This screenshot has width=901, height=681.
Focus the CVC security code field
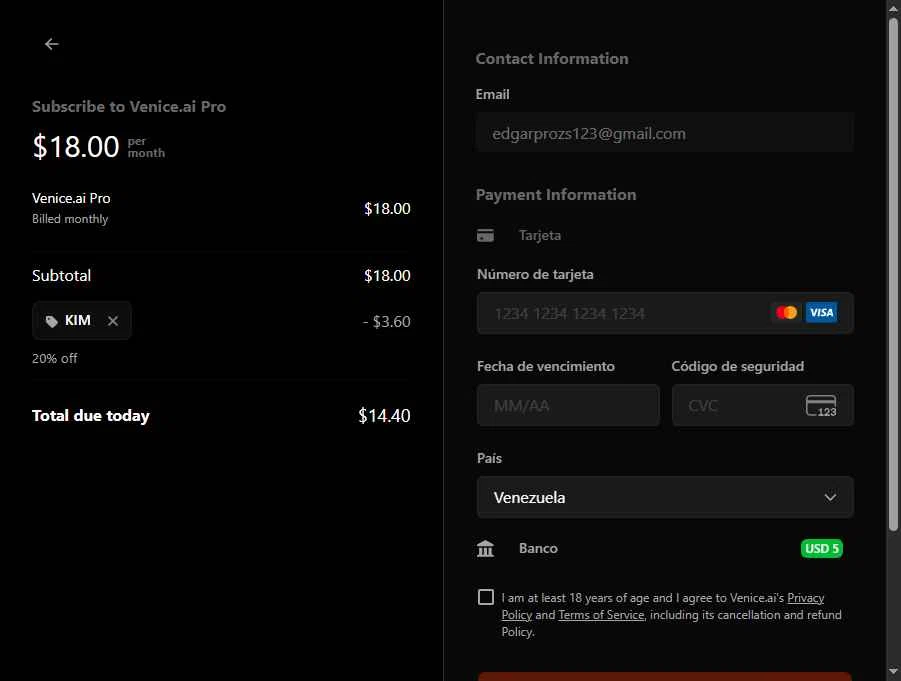pos(763,405)
